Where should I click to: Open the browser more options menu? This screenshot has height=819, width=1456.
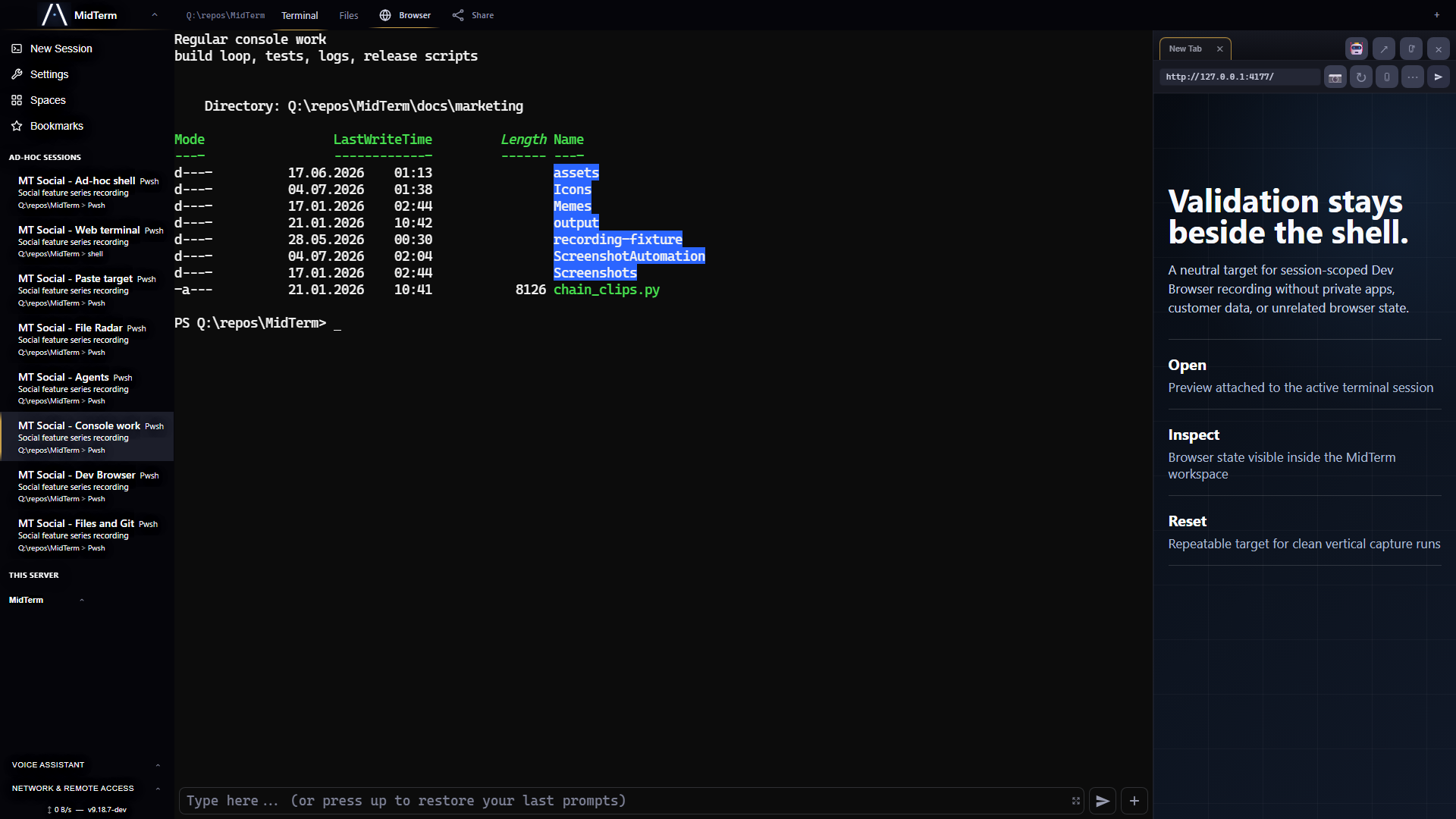[x=1413, y=77]
